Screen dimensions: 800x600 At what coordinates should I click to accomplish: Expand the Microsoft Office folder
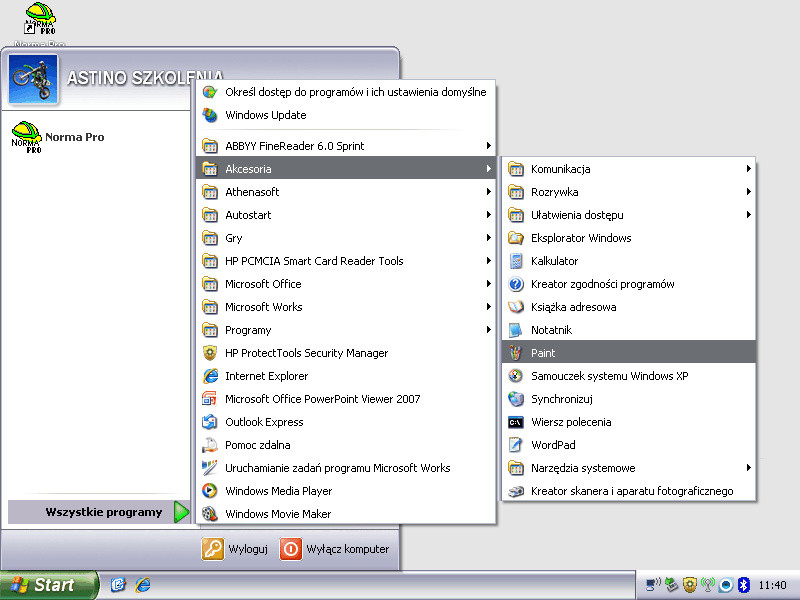coord(346,284)
